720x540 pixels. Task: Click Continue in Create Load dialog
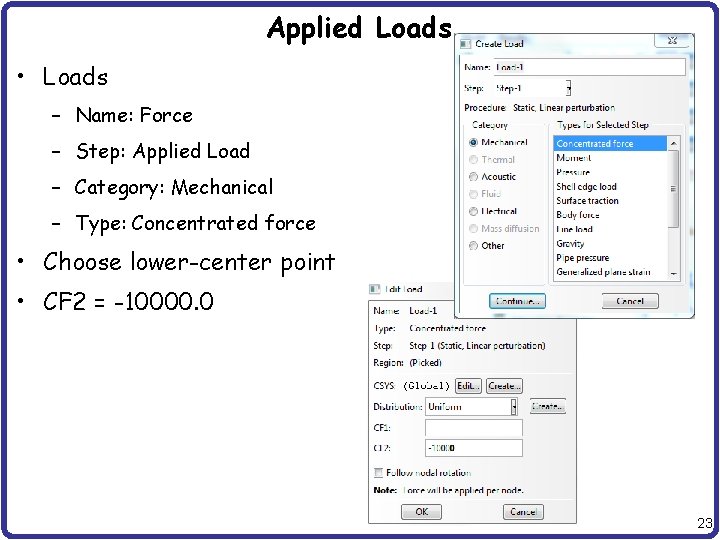coord(518,301)
